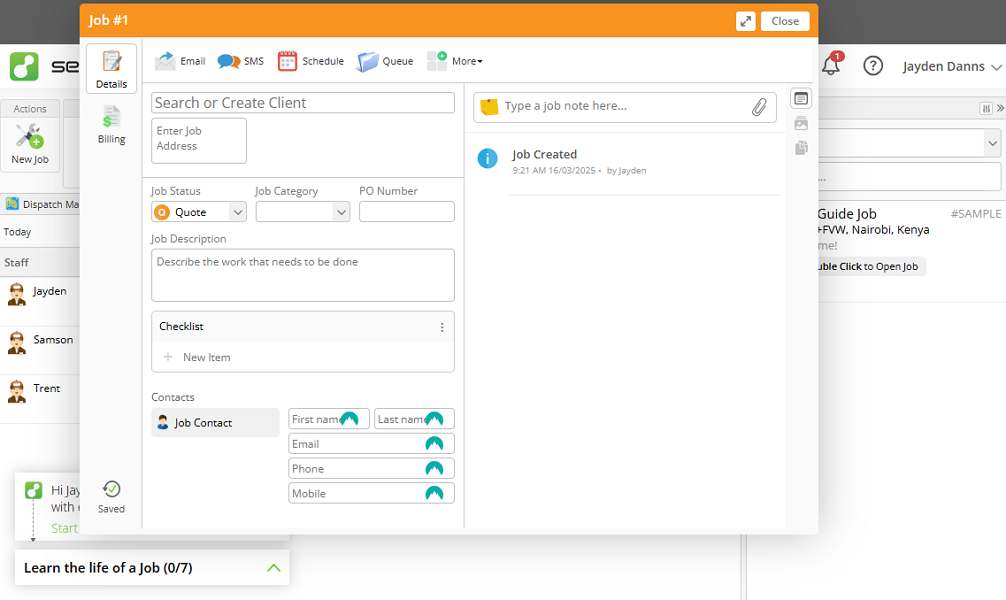
Task: Click the contact Phone field
Action: 371,468
